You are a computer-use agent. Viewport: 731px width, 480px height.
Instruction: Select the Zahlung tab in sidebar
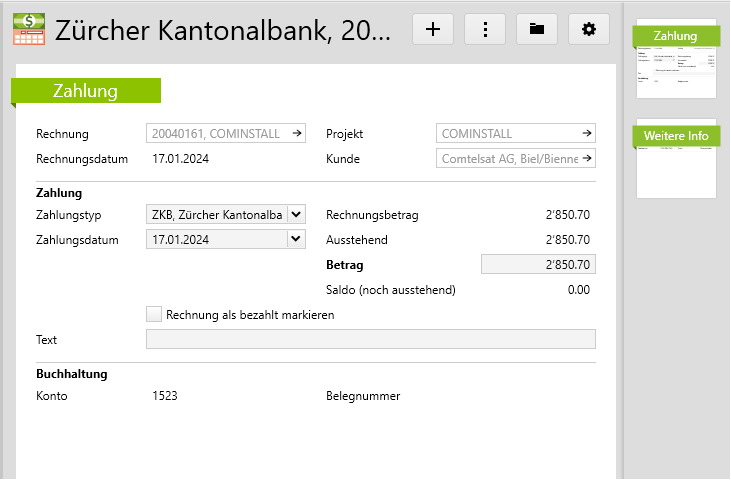click(676, 36)
